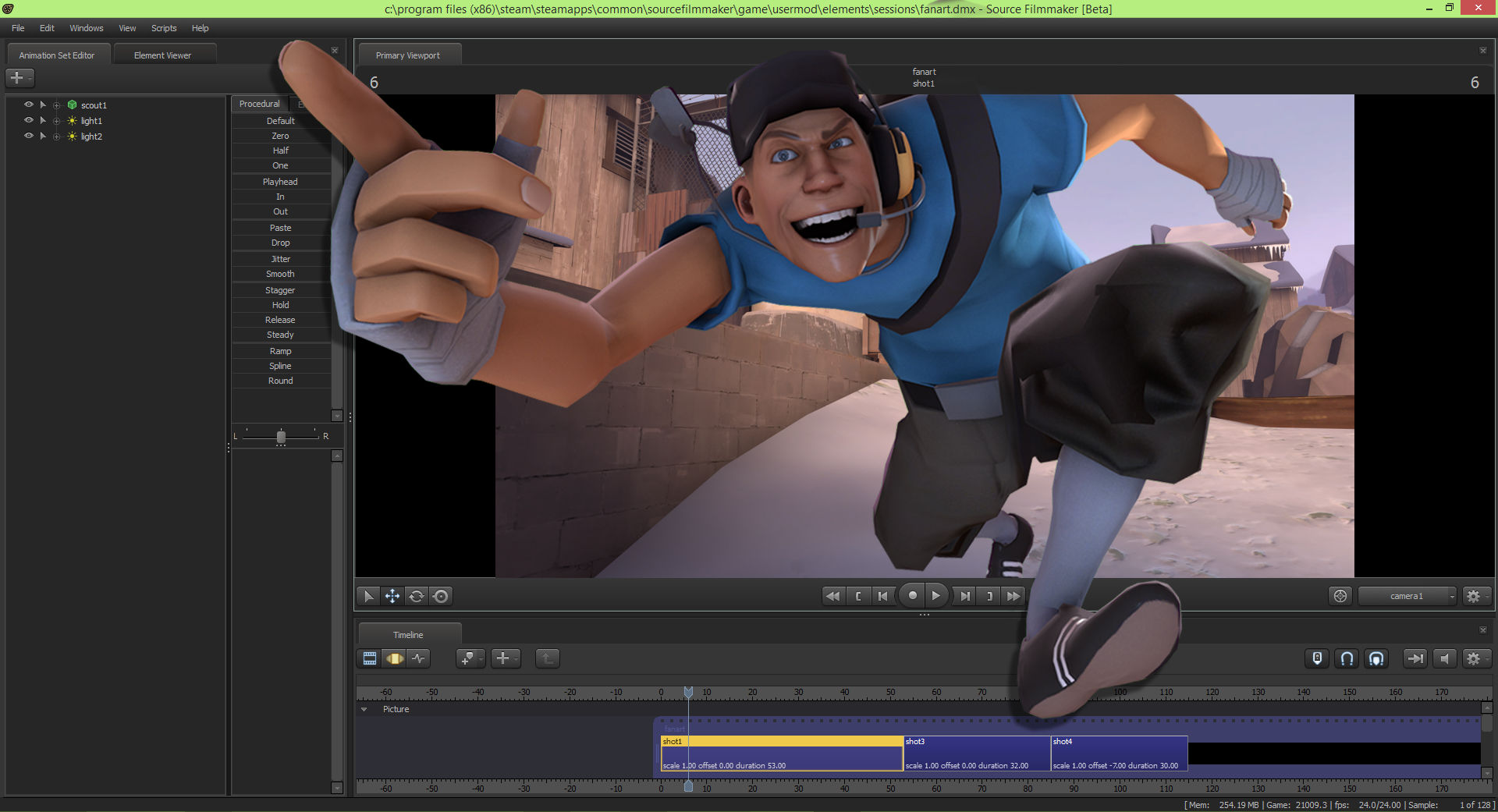Open the File menu
The height and width of the screenshot is (812, 1498).
pos(18,28)
